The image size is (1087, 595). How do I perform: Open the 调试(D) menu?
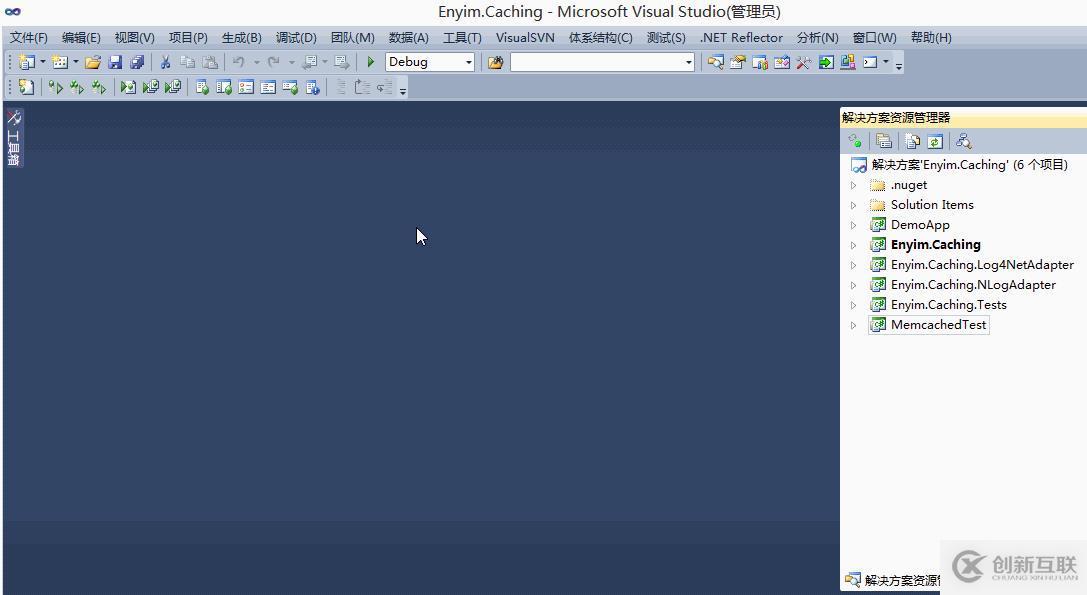(x=296, y=37)
